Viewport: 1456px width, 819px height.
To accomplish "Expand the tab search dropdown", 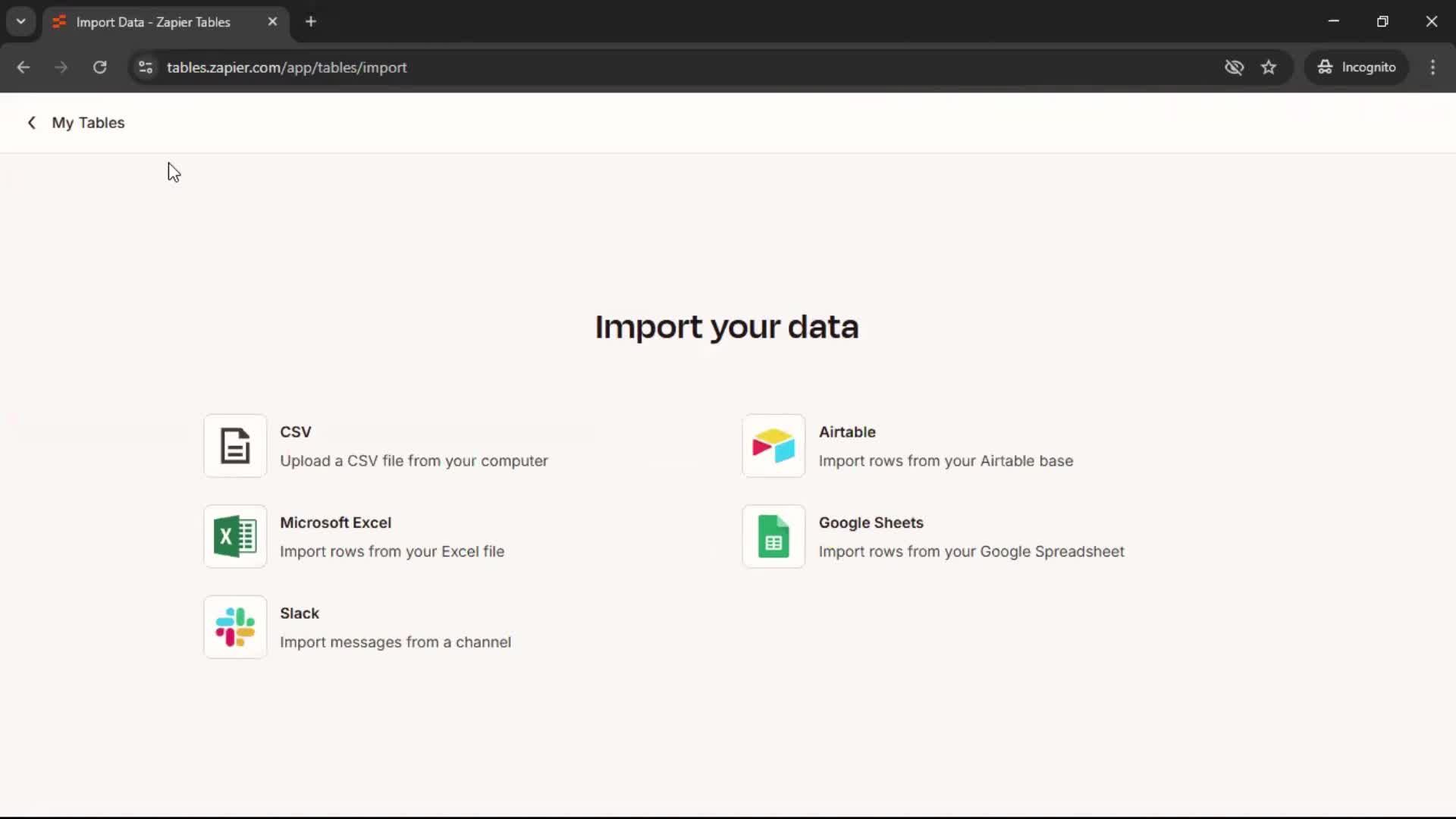I will [21, 22].
